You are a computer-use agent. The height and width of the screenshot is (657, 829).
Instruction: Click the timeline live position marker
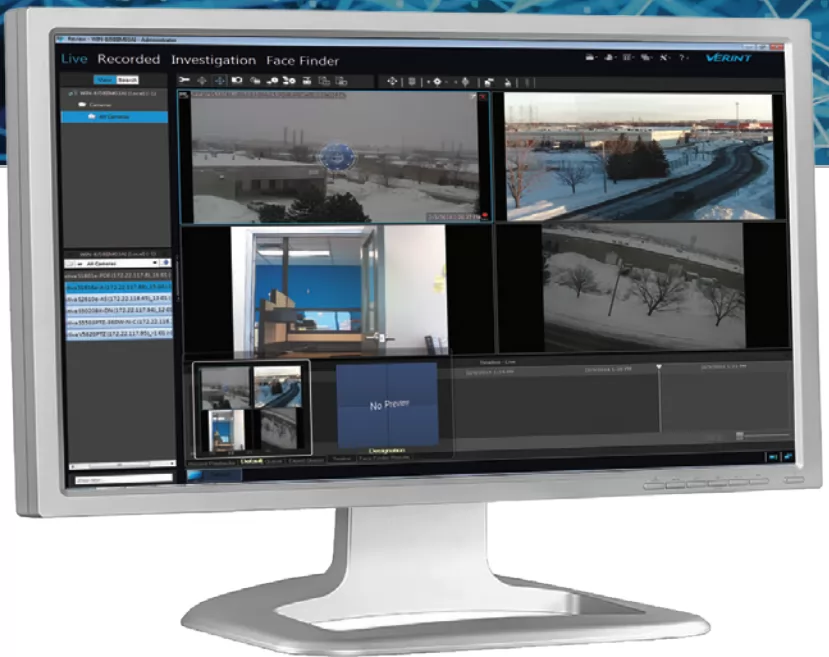[658, 369]
